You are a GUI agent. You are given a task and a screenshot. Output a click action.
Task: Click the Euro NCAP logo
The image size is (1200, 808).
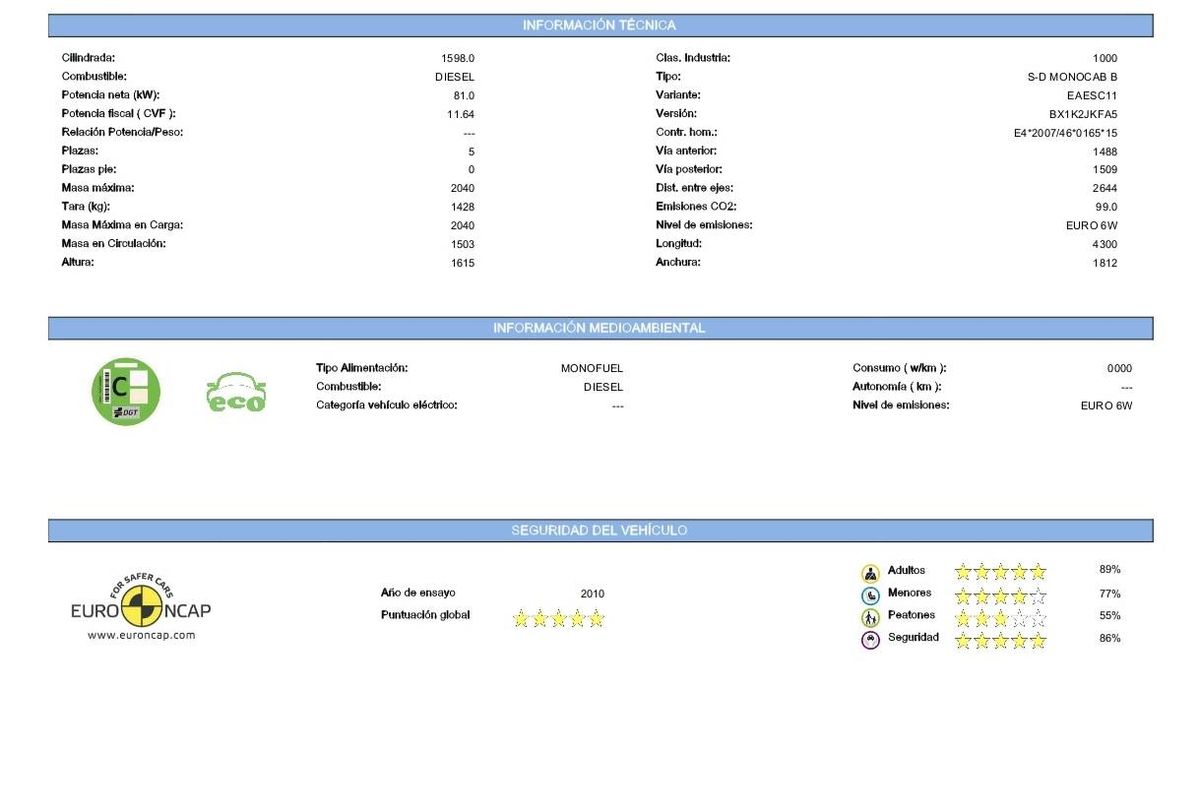pos(140,610)
